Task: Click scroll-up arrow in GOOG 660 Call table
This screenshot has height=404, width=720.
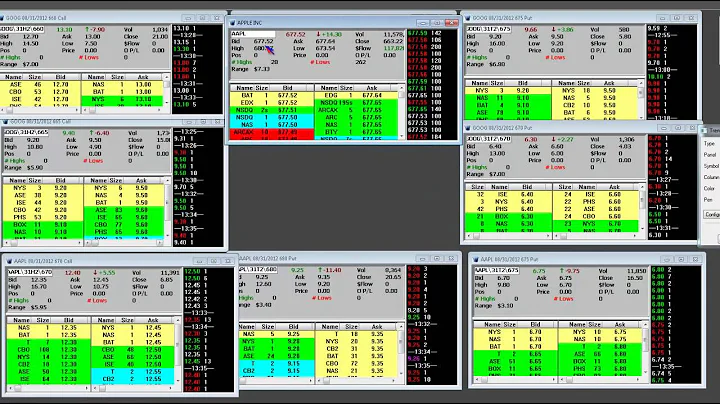Action: 167,78
